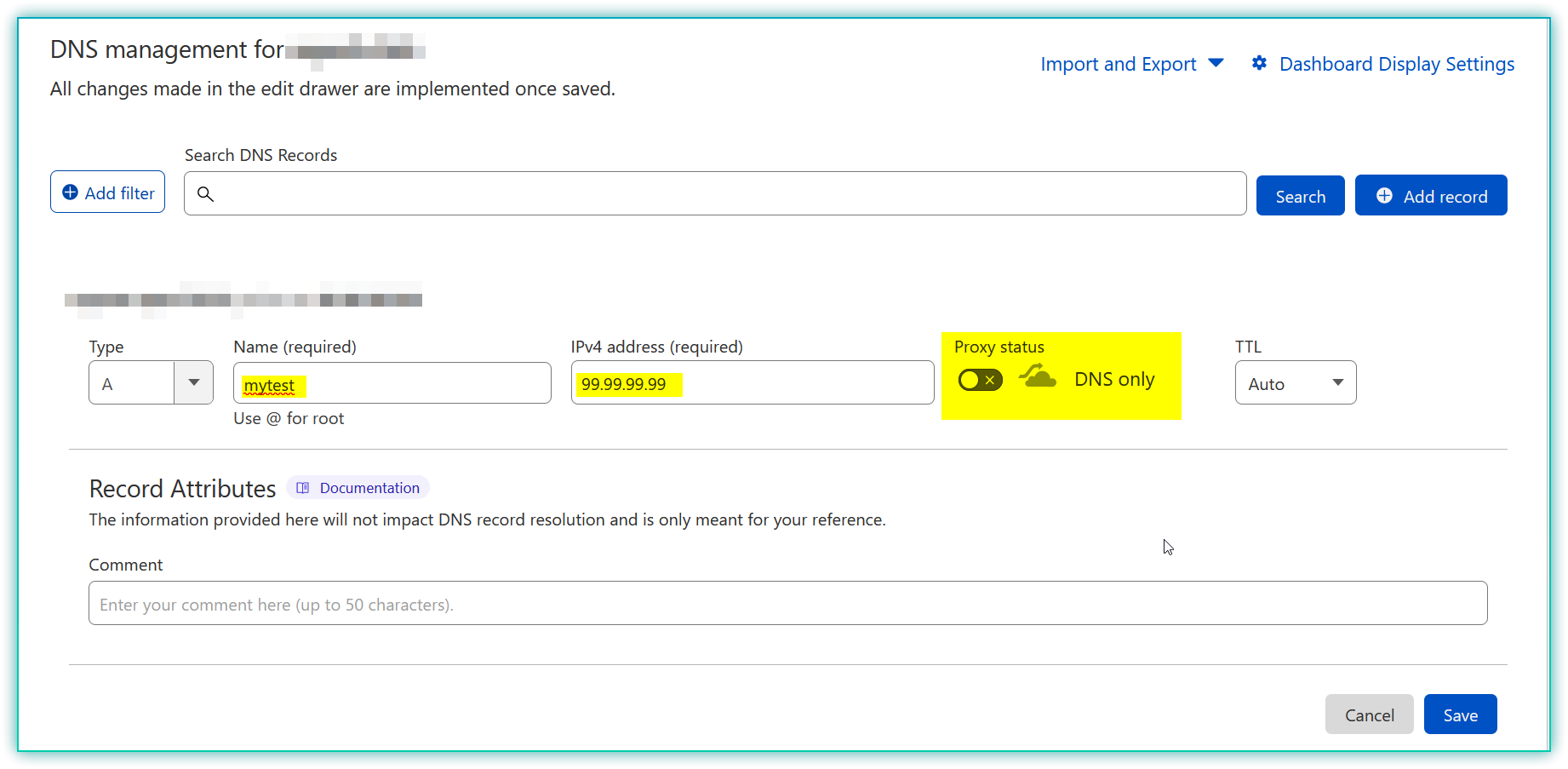Click the plus icon on Add record
The height and width of the screenshot is (769, 1568).
tap(1385, 196)
